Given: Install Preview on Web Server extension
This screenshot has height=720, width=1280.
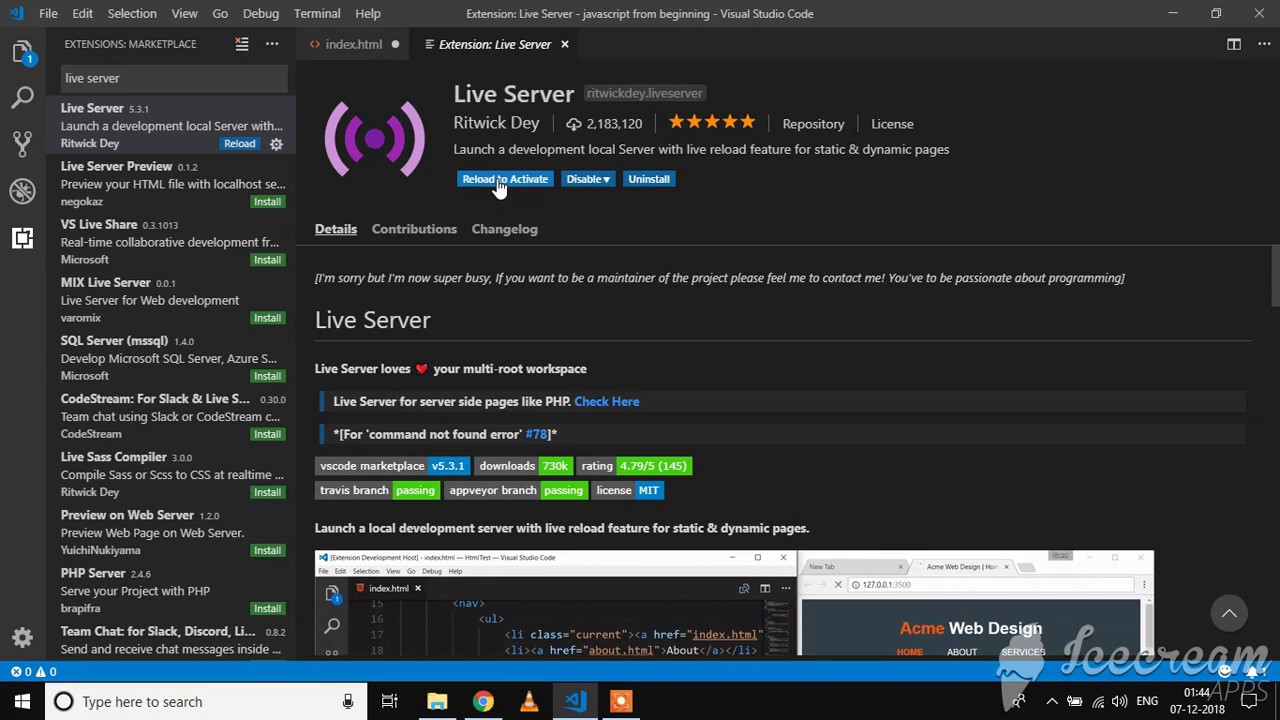Looking at the screenshot, I should pyautogui.click(x=267, y=550).
